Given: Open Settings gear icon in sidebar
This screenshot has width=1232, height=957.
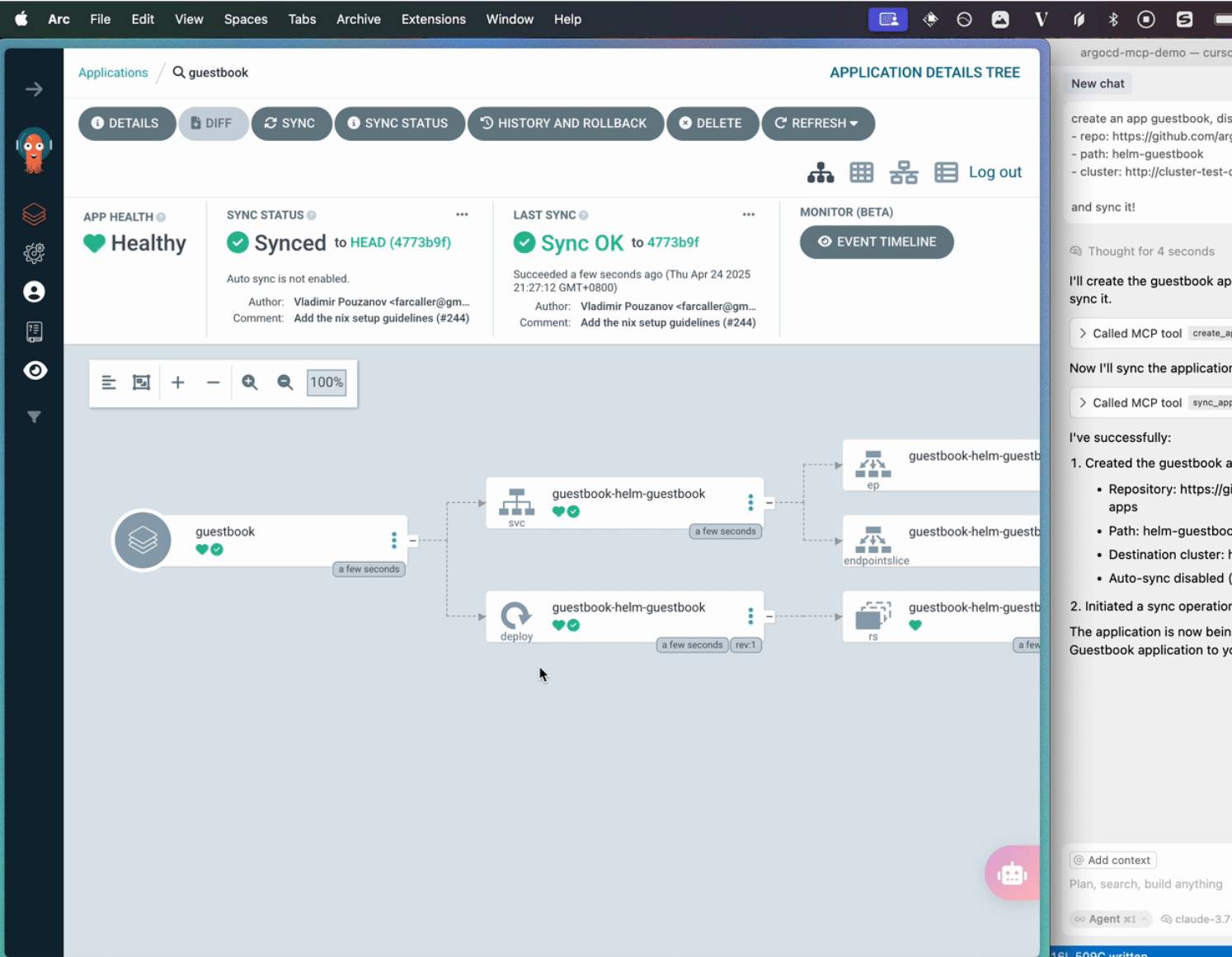Looking at the screenshot, I should point(34,253).
